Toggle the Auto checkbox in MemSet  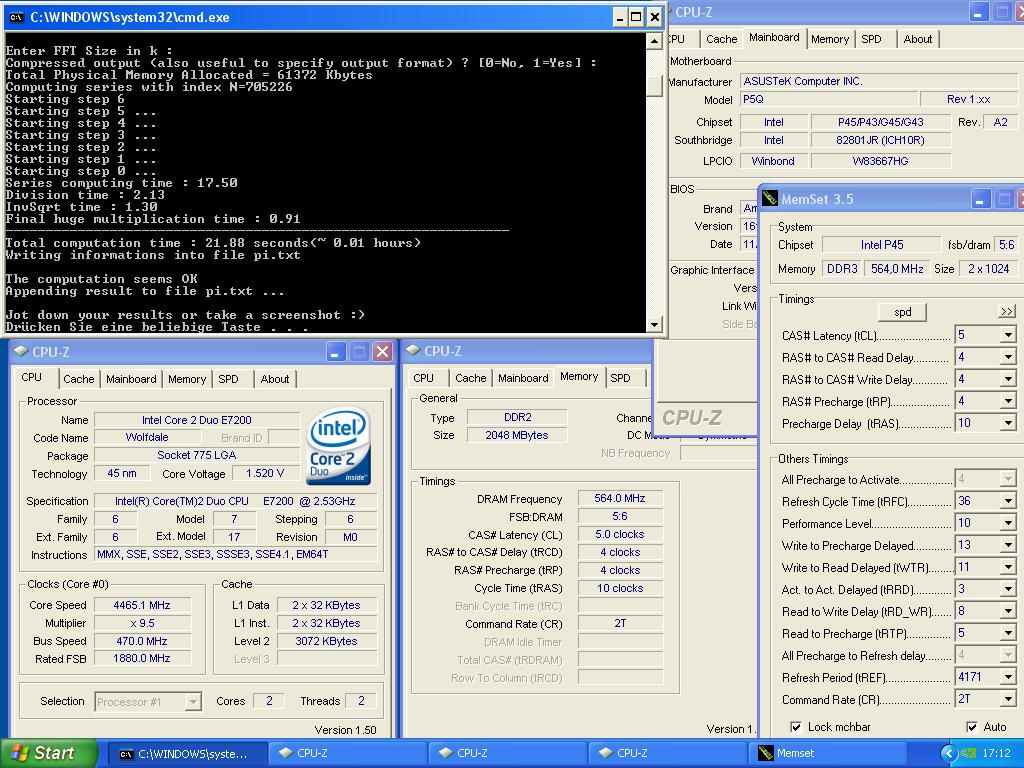972,727
